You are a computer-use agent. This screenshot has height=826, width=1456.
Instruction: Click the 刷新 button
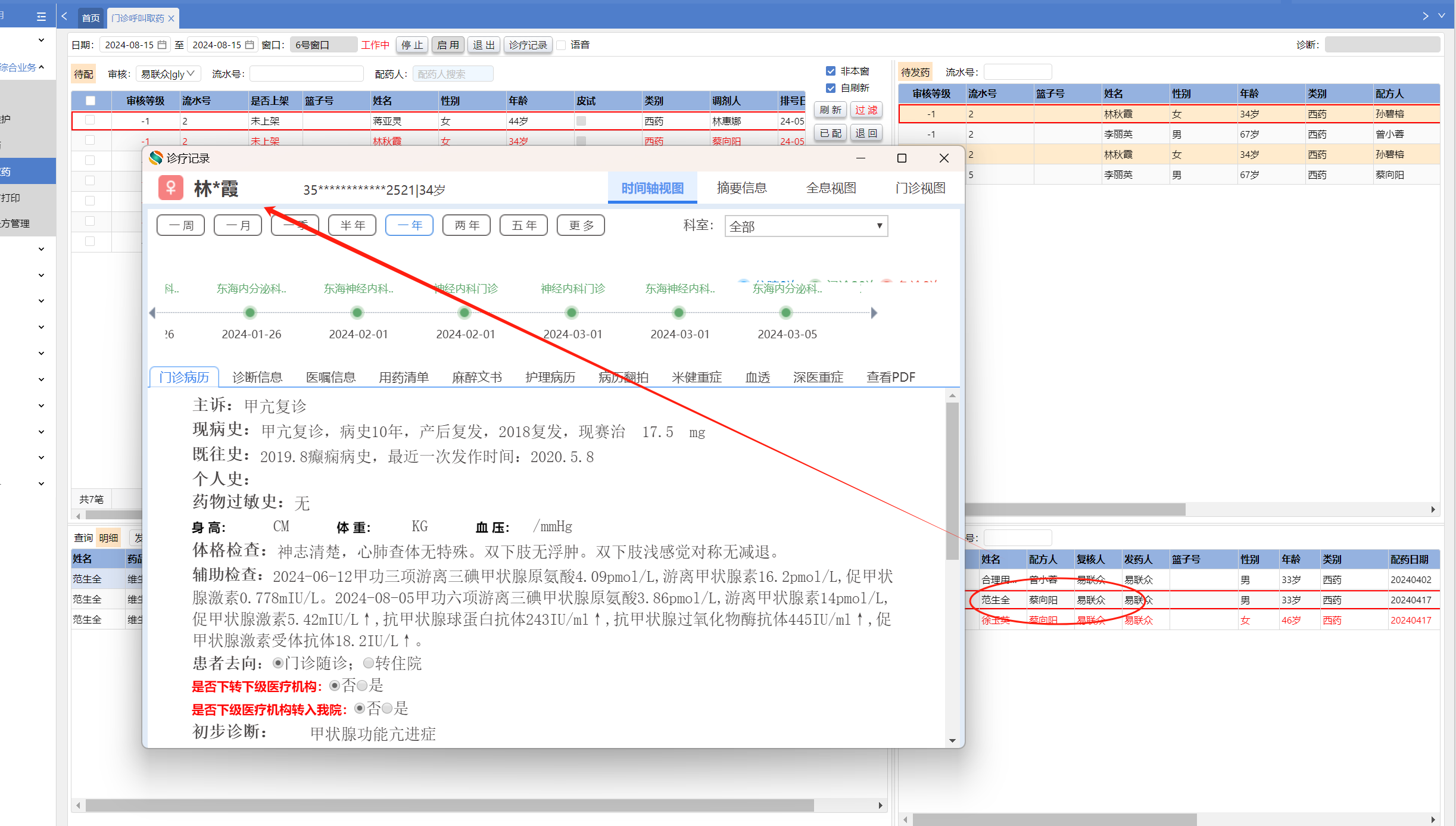pos(830,110)
